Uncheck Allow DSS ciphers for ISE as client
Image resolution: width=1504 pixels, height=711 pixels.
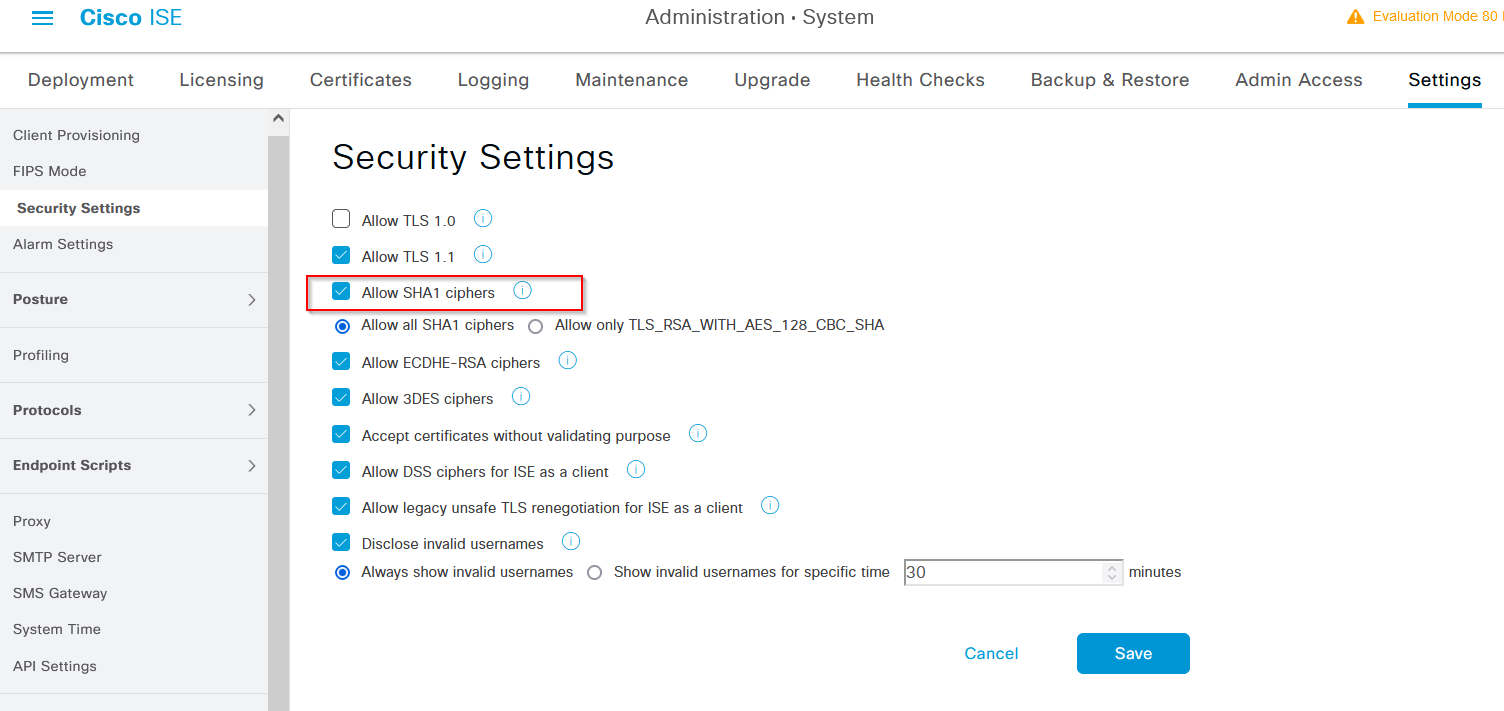point(341,471)
